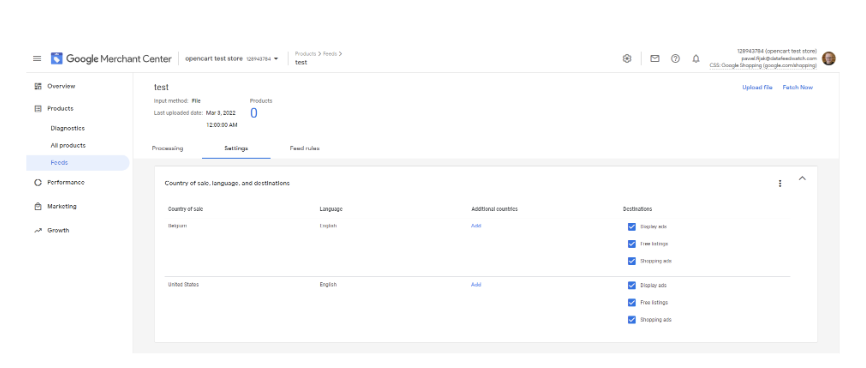Image resolution: width=866 pixels, height=368 pixels.
Task: Collapse the Country of sale card
Action: [802, 178]
